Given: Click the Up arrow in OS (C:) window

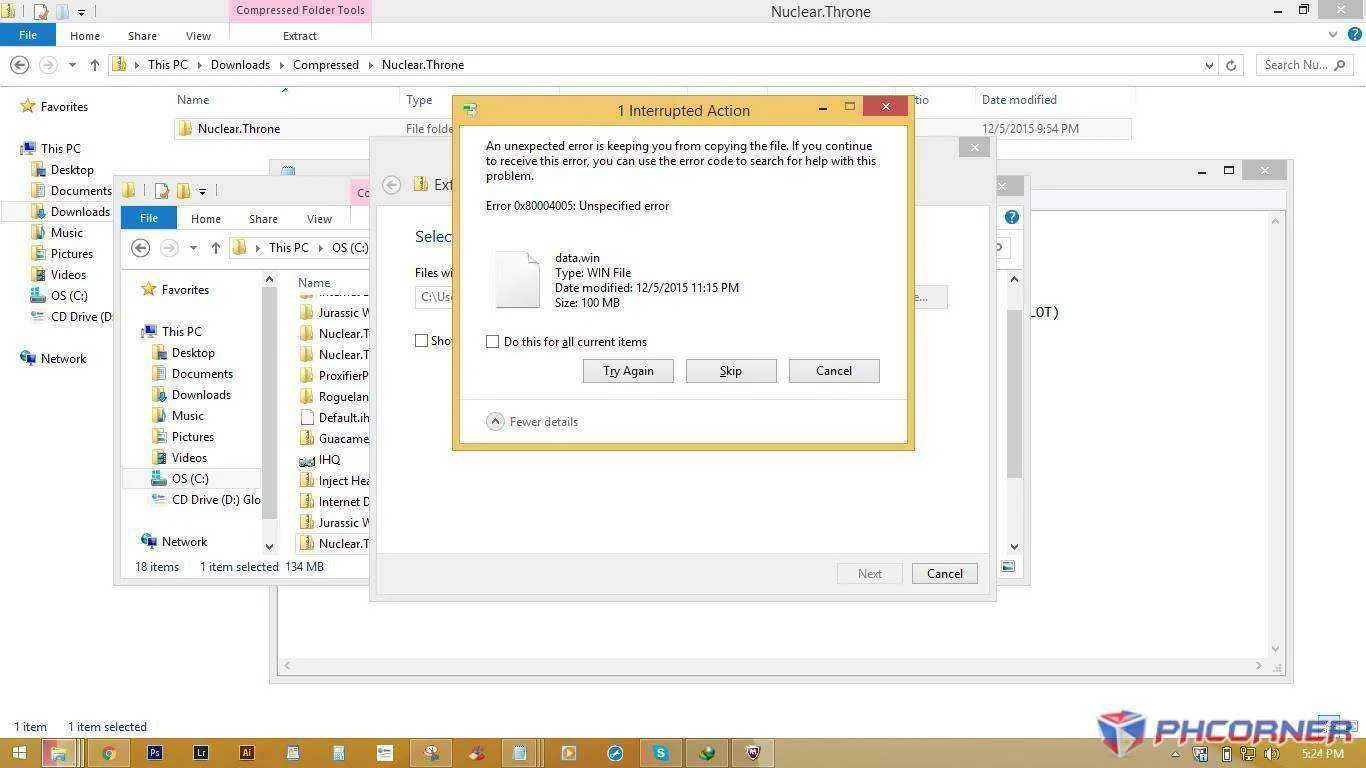Looking at the screenshot, I should [x=215, y=248].
